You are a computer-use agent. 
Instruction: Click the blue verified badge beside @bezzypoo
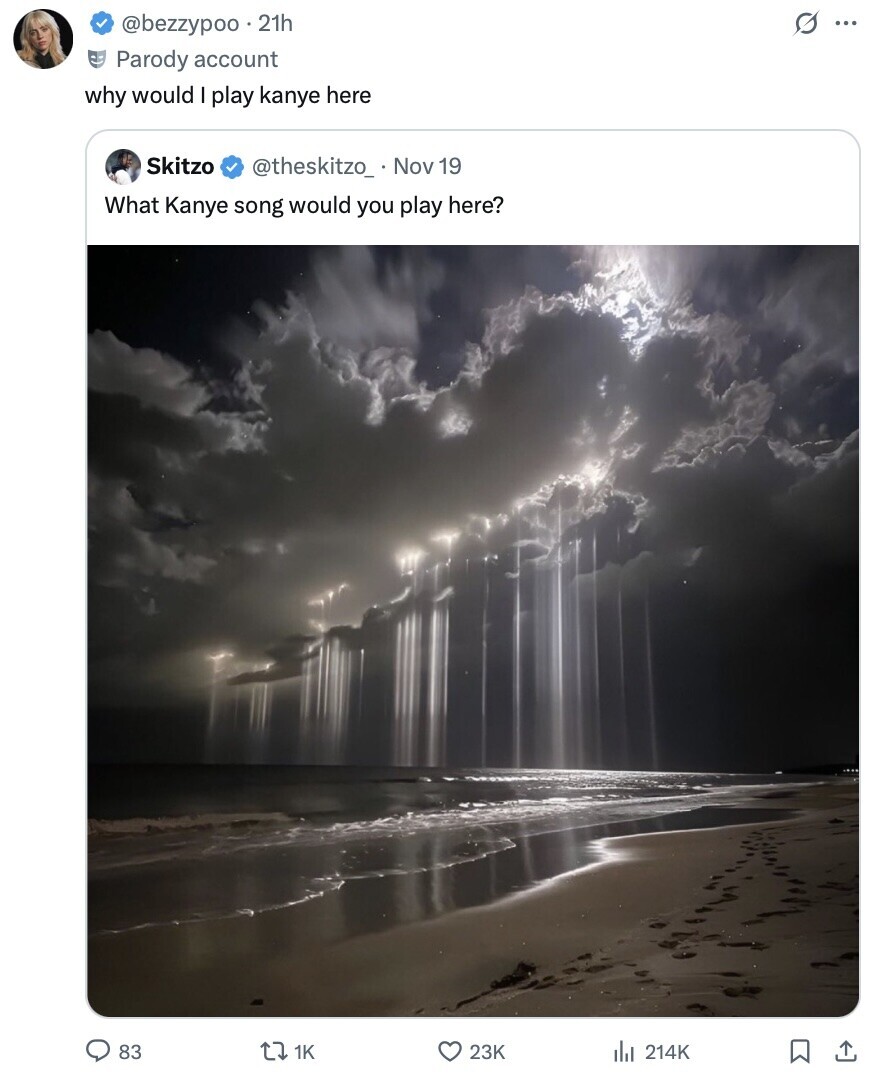[x=101, y=23]
